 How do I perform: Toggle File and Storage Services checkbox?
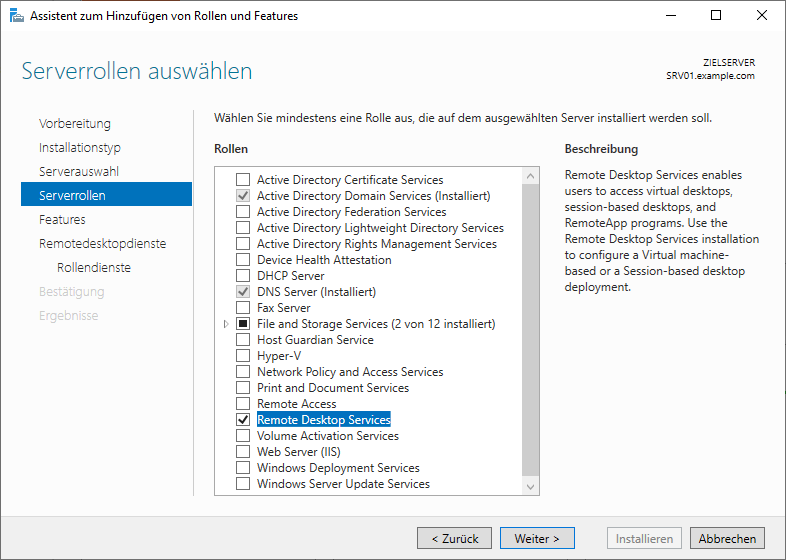pyautogui.click(x=243, y=323)
